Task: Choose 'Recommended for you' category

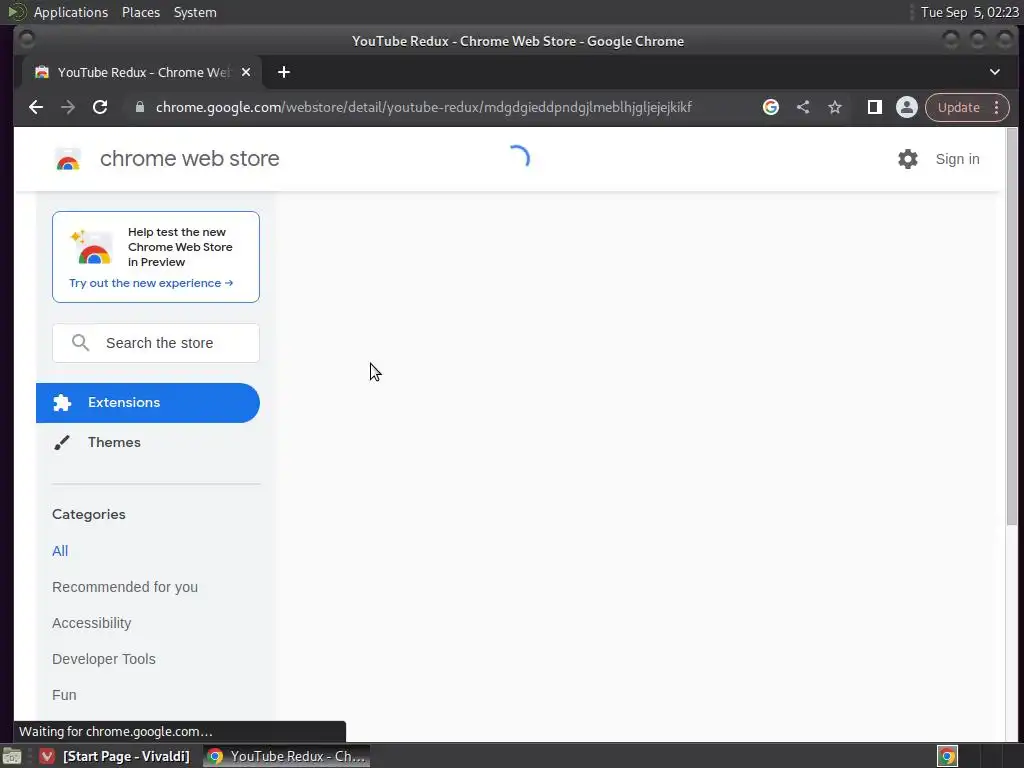Action: coord(125,586)
